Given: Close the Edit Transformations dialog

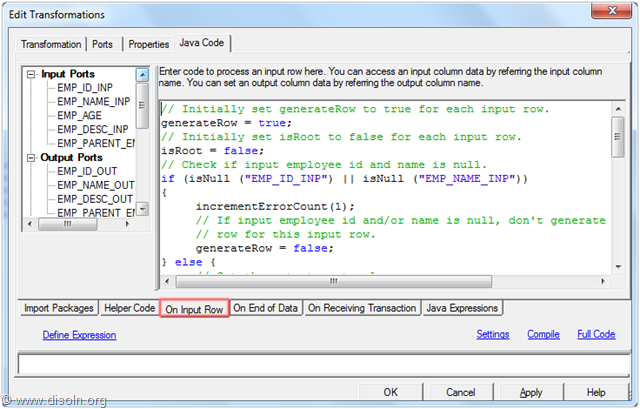Looking at the screenshot, I should click(611, 10).
